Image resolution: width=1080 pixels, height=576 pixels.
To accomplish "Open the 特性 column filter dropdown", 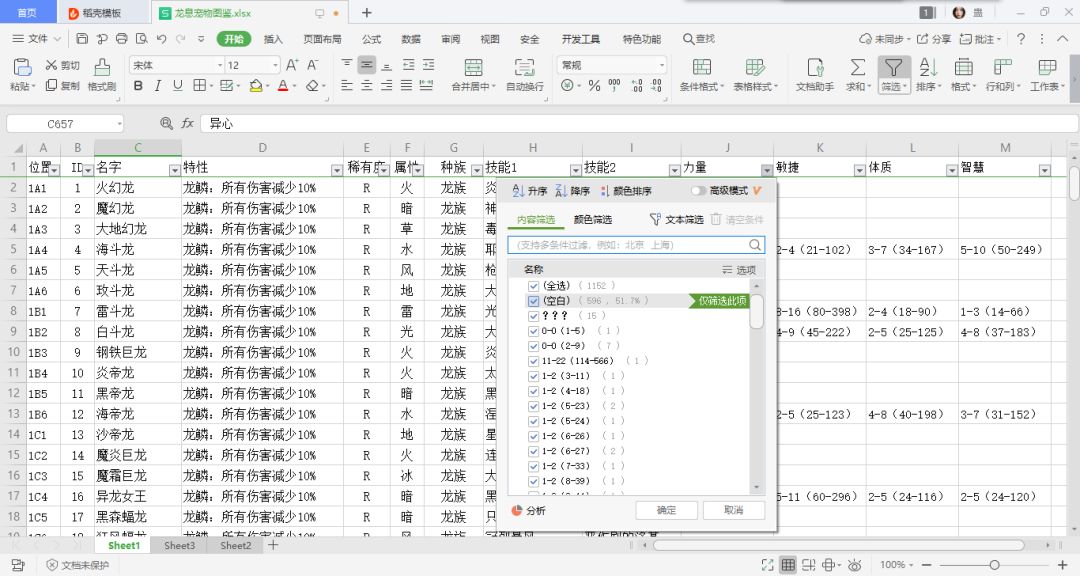I will [336, 169].
